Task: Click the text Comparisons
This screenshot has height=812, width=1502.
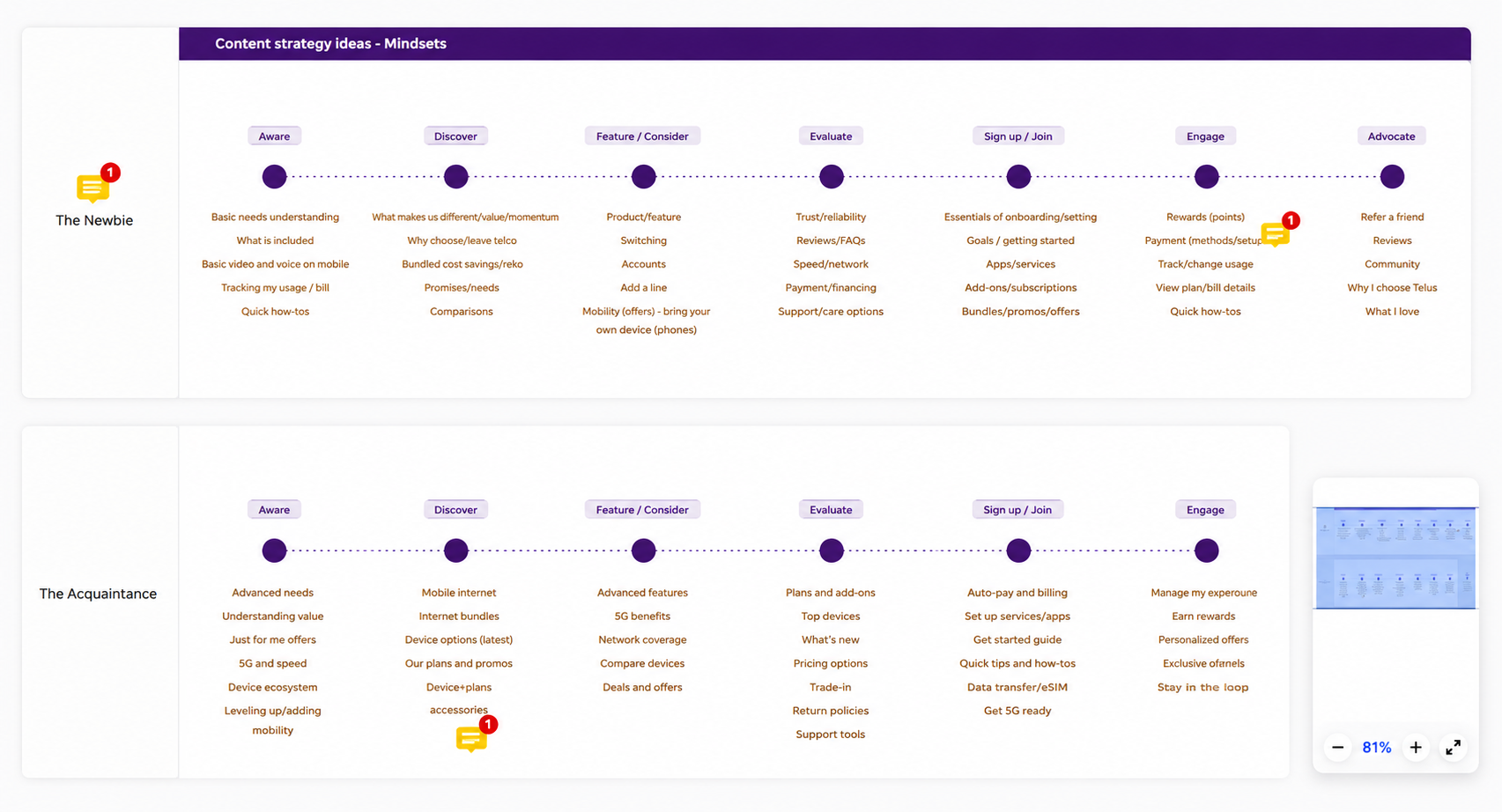Action: (462, 312)
